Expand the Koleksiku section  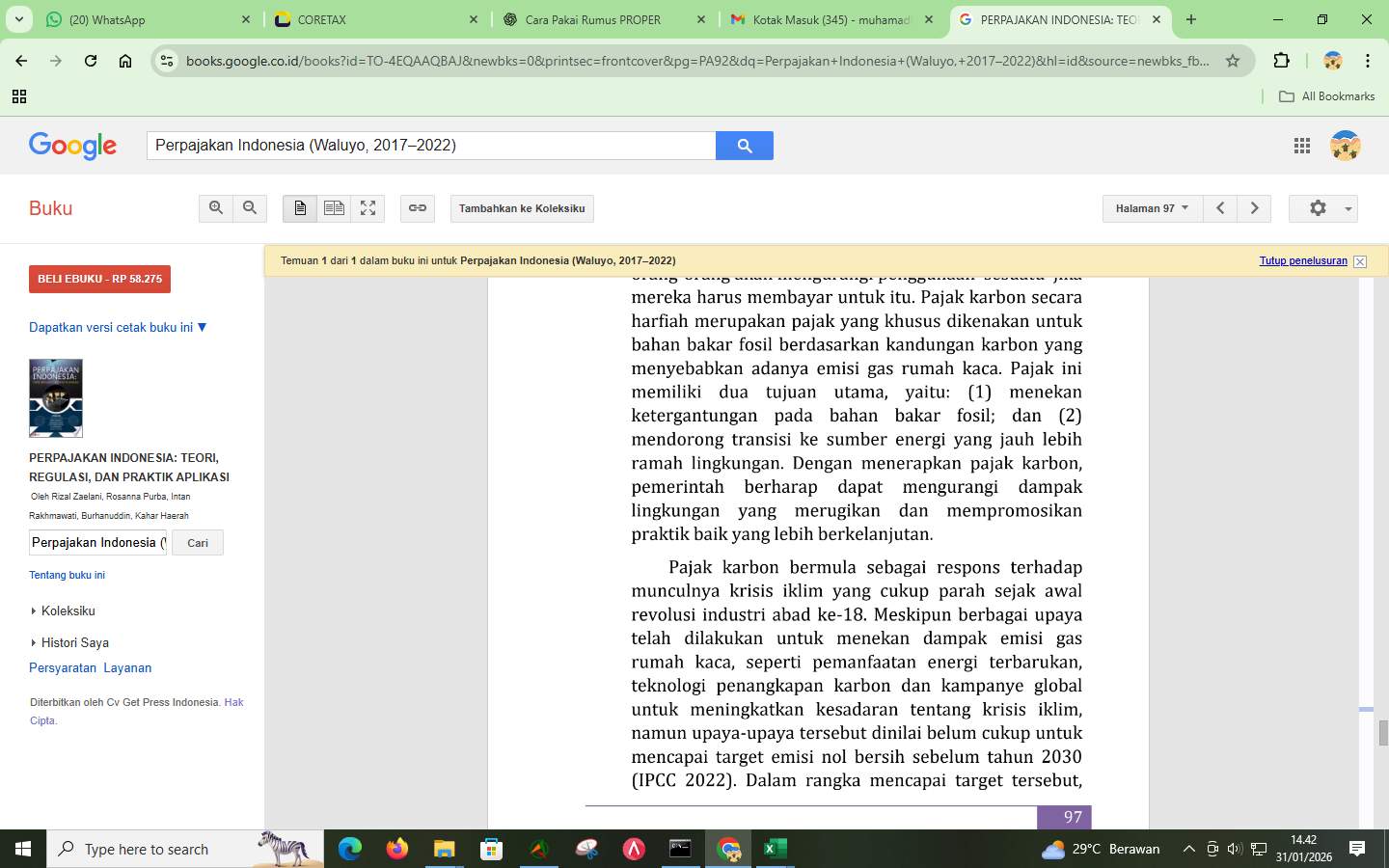tap(68, 610)
